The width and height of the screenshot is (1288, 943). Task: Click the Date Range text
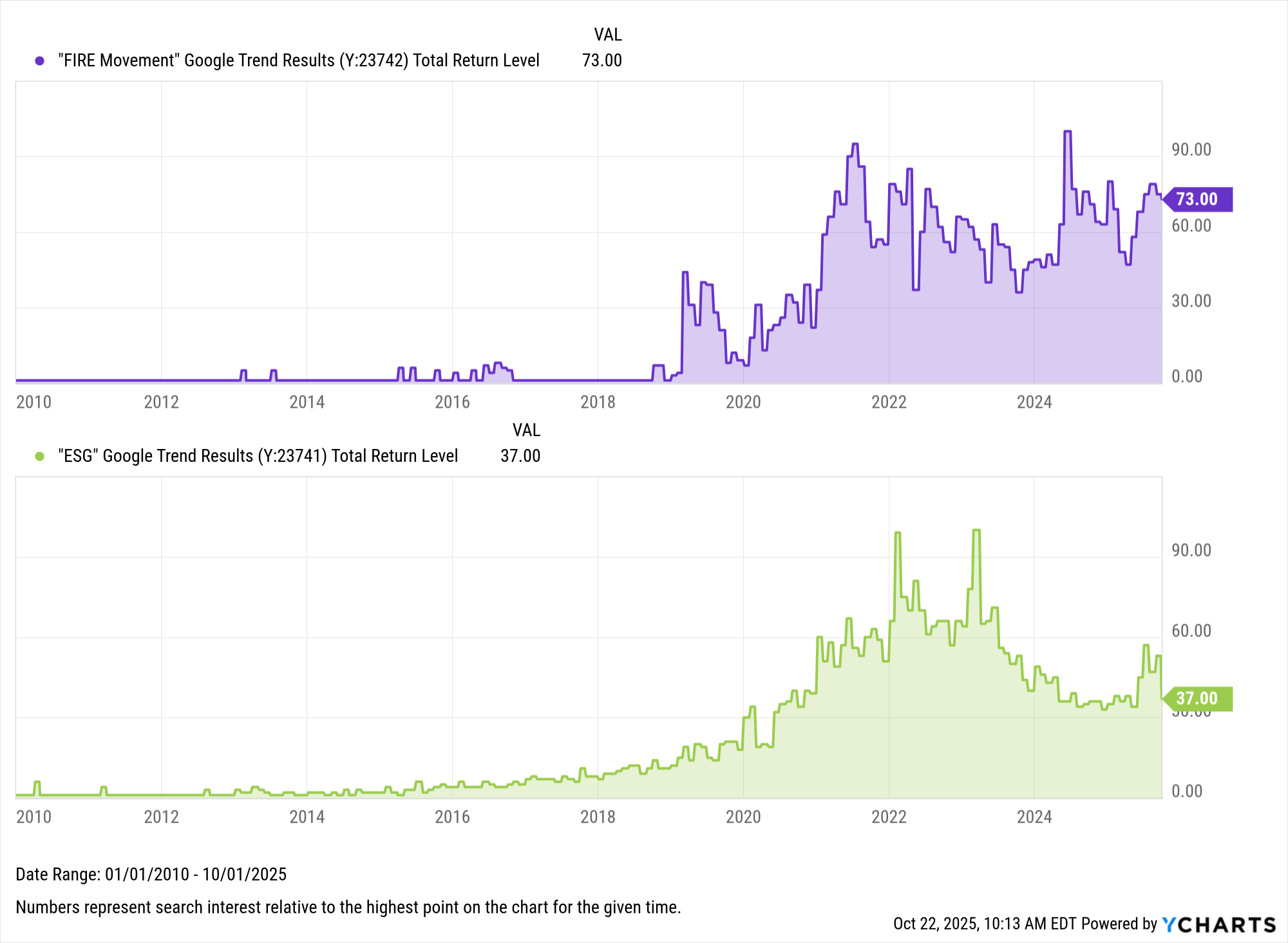tap(151, 874)
